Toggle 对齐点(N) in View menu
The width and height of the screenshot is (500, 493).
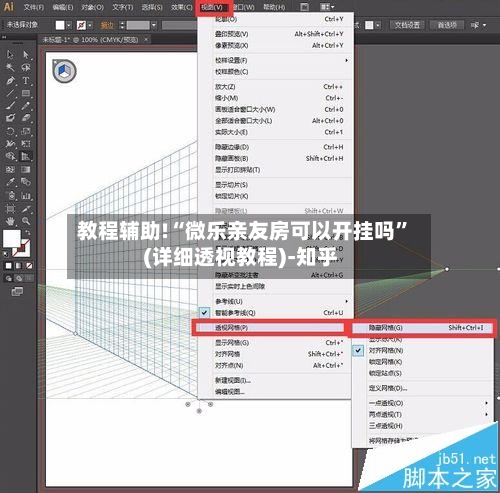tap(229, 365)
